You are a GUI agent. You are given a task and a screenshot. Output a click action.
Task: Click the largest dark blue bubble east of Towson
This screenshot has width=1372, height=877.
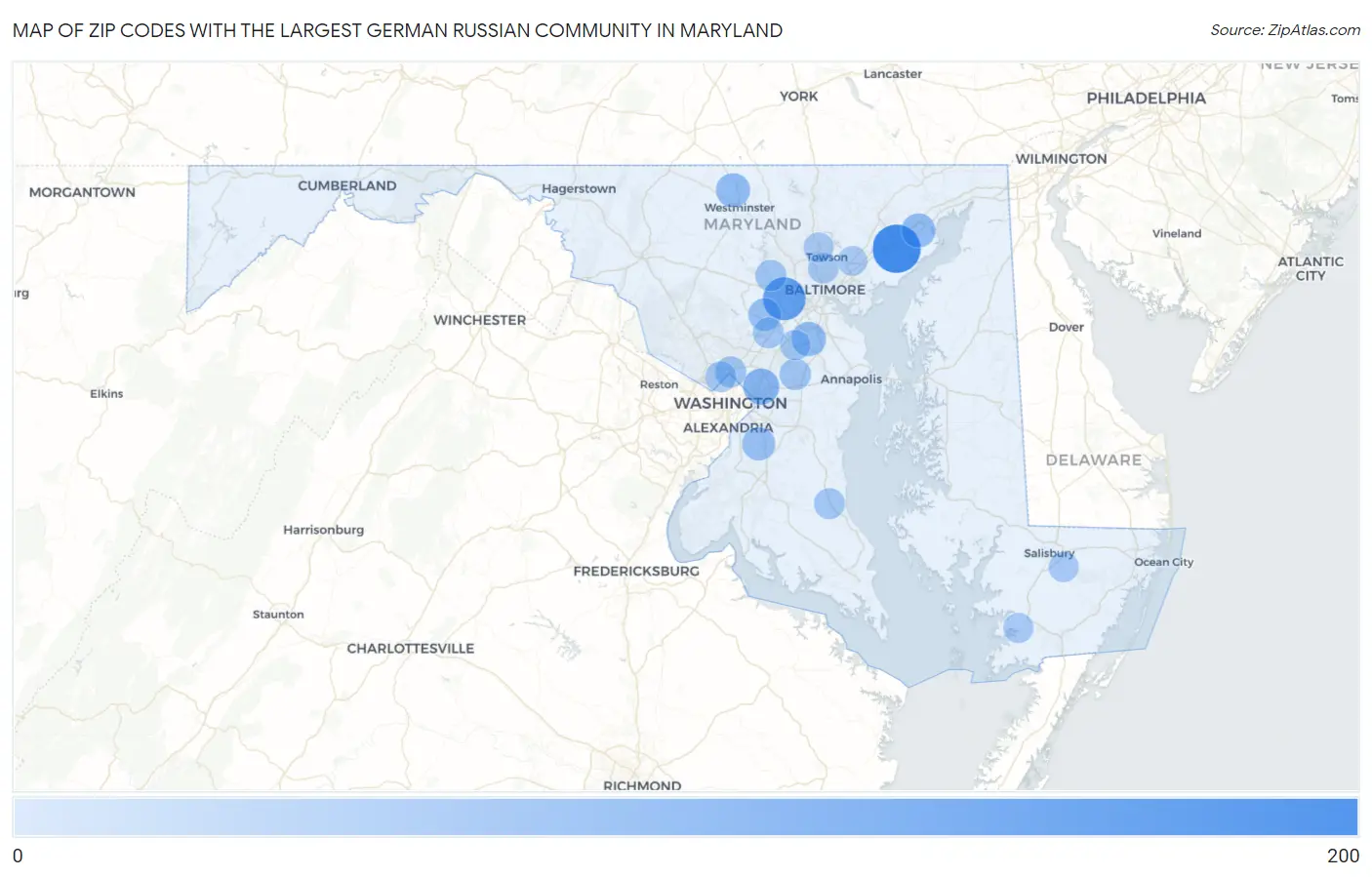click(x=896, y=248)
